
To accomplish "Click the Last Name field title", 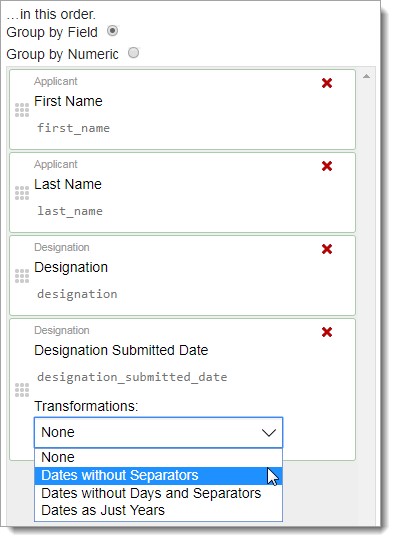I will pos(68,184).
